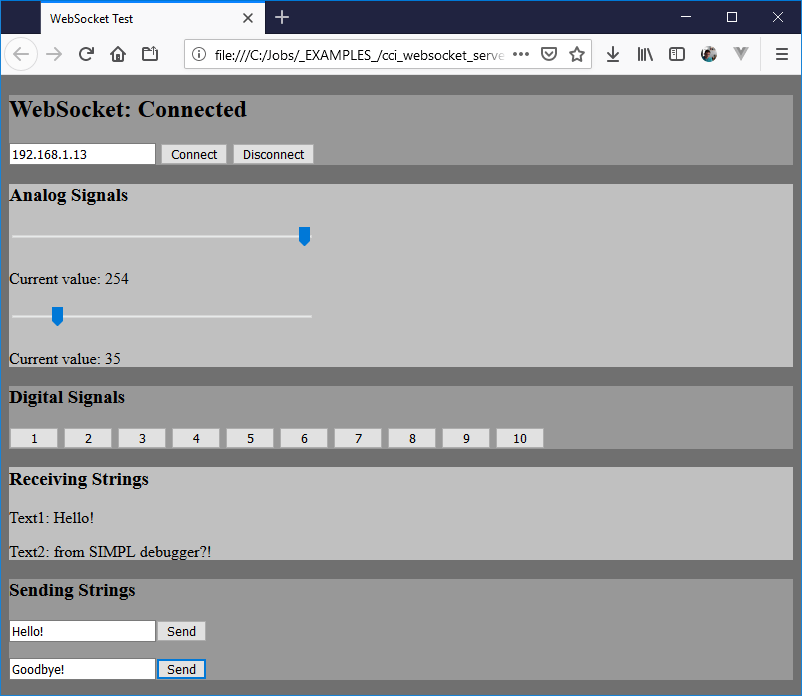
Task: Show site information for the file URL
Action: [199, 54]
